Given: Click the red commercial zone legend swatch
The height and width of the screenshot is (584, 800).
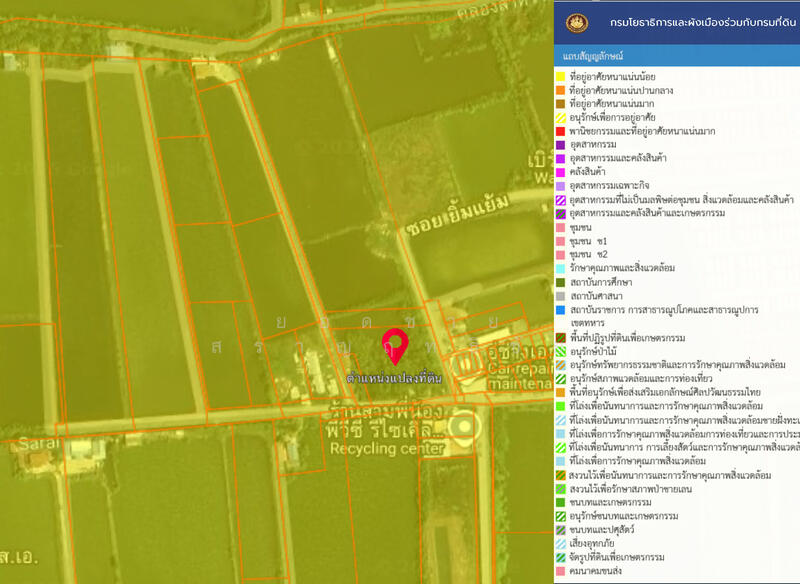Looking at the screenshot, I should tap(560, 131).
